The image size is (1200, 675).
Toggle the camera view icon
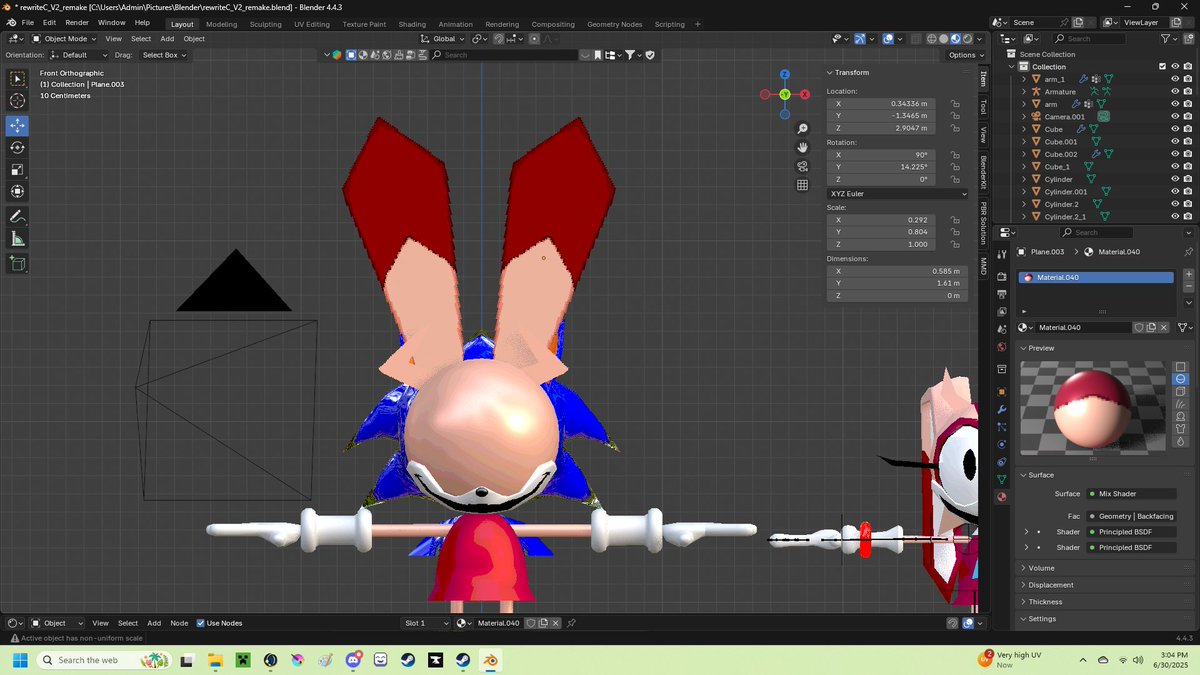[802, 166]
